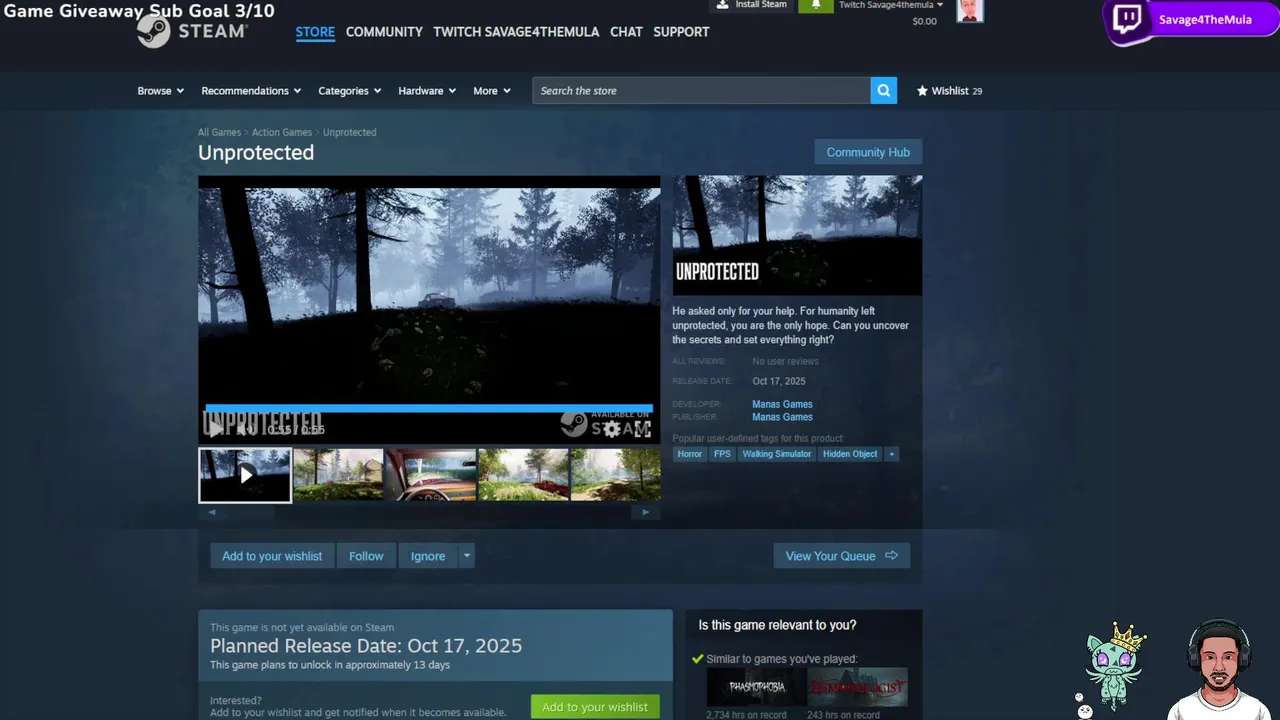Click Add to your wishlist under the trailer
1280x720 pixels.
(272, 556)
